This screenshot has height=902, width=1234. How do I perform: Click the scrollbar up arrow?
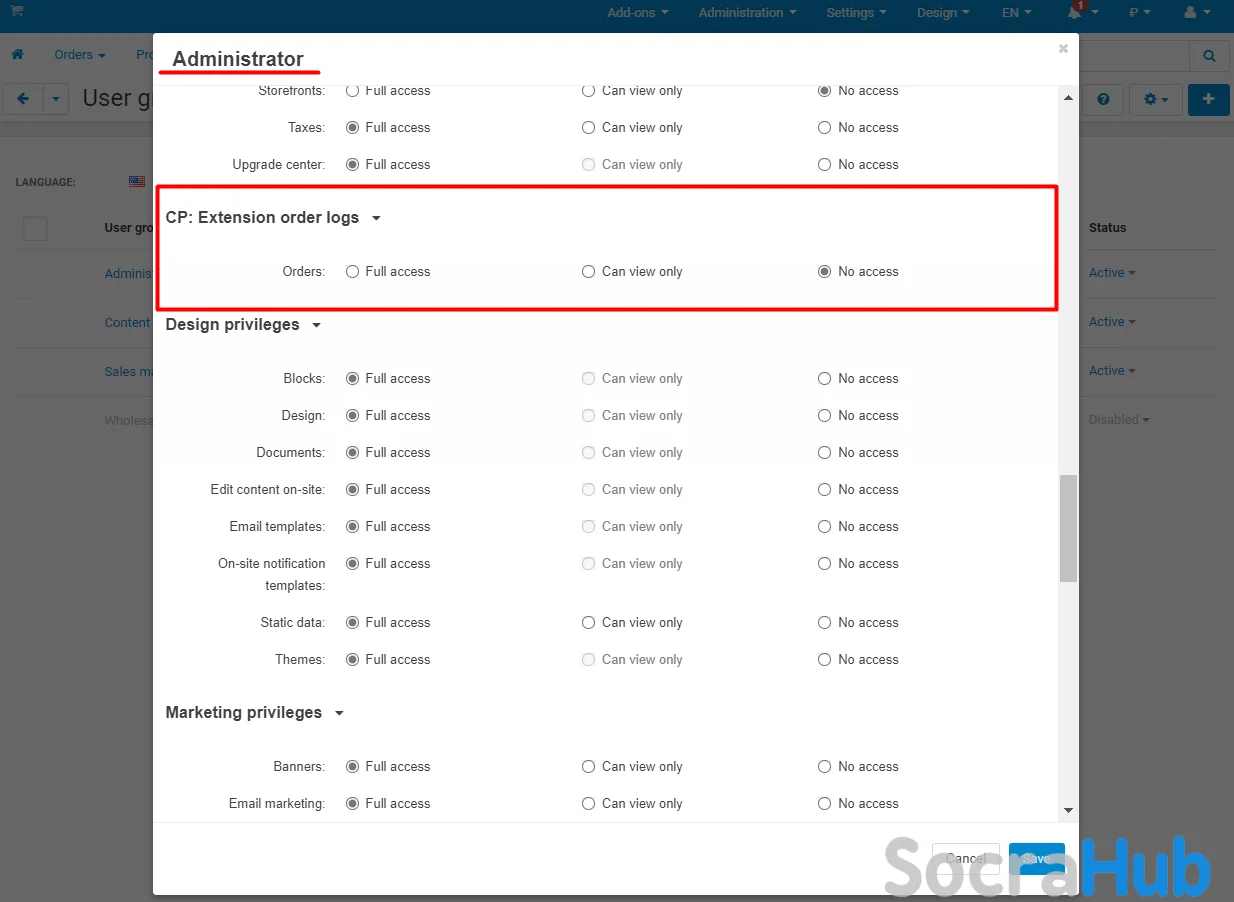tap(1068, 97)
